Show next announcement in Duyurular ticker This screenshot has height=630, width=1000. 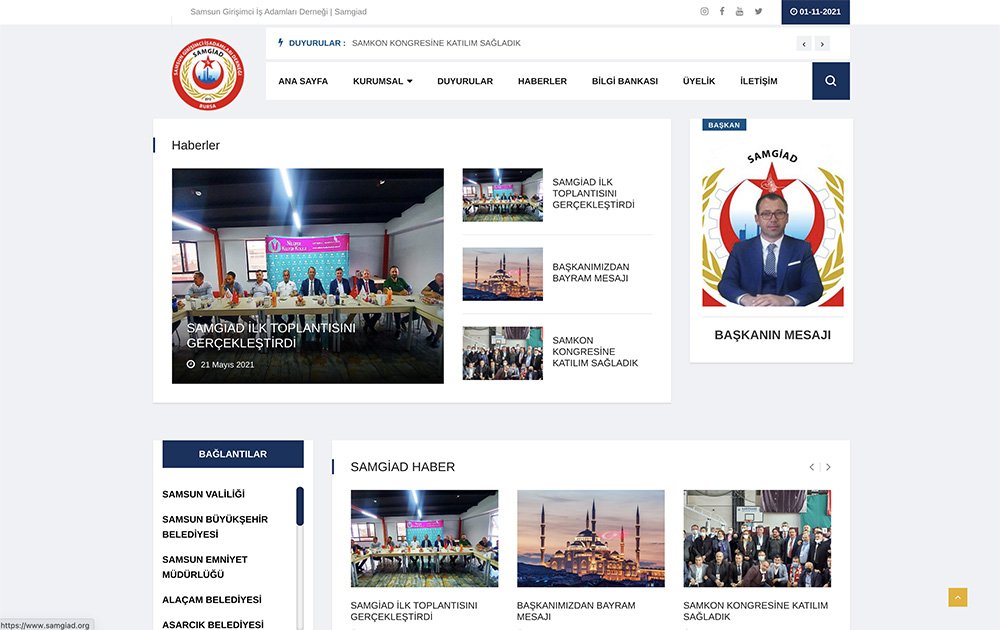tap(822, 43)
